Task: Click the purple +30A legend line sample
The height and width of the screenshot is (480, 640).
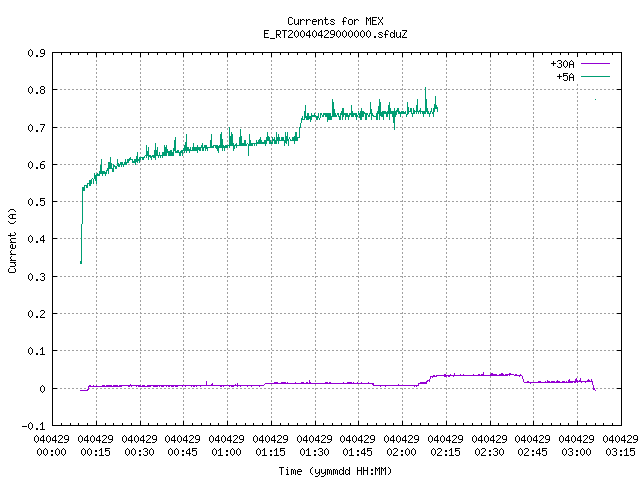Action: [595, 64]
